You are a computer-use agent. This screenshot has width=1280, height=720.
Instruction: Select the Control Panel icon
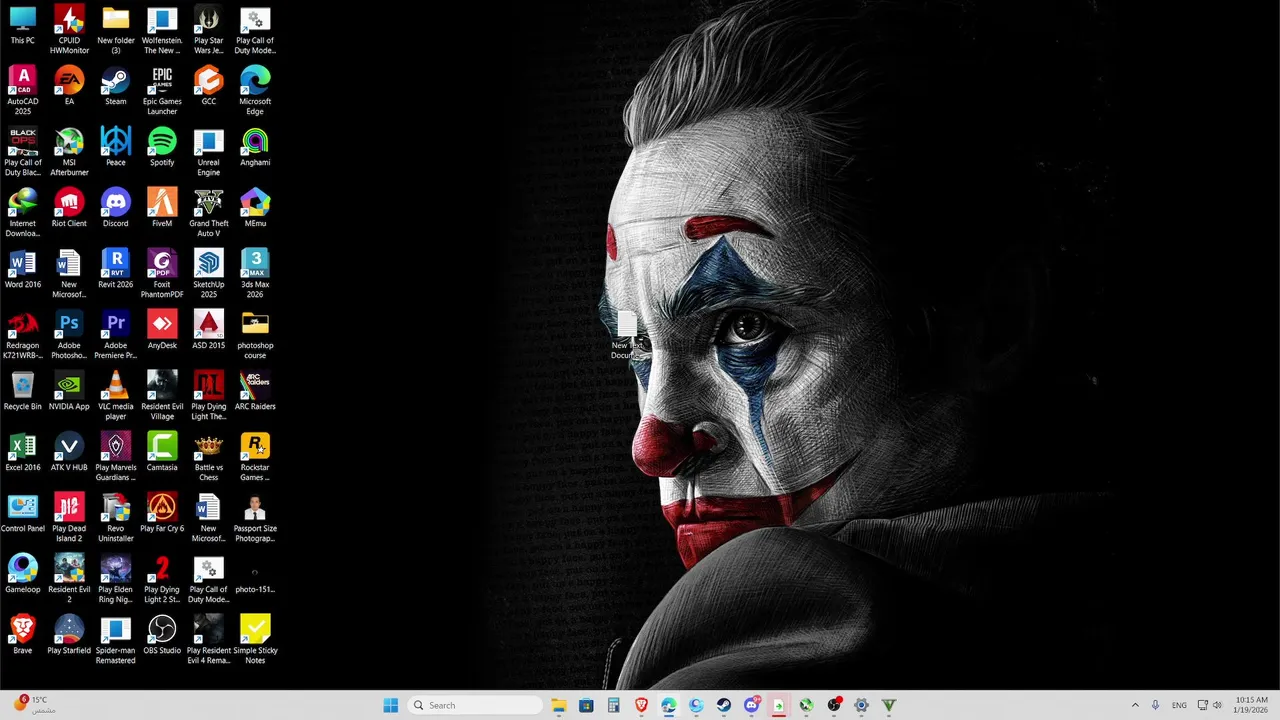coord(22,513)
